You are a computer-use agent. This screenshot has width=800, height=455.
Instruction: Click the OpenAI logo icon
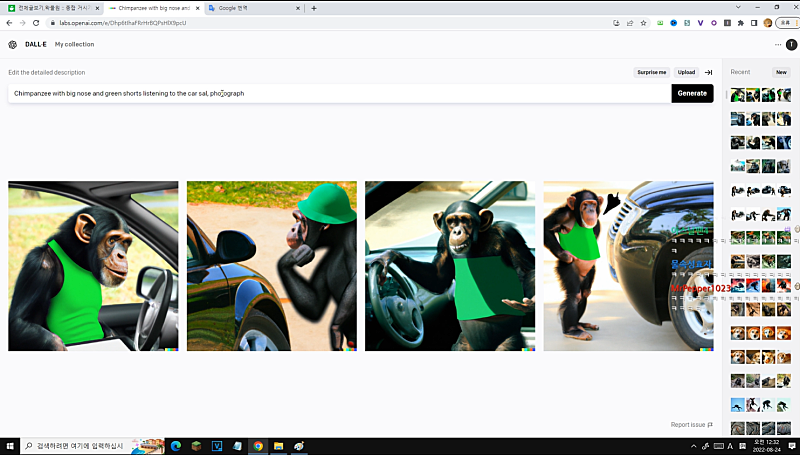(x=12, y=45)
